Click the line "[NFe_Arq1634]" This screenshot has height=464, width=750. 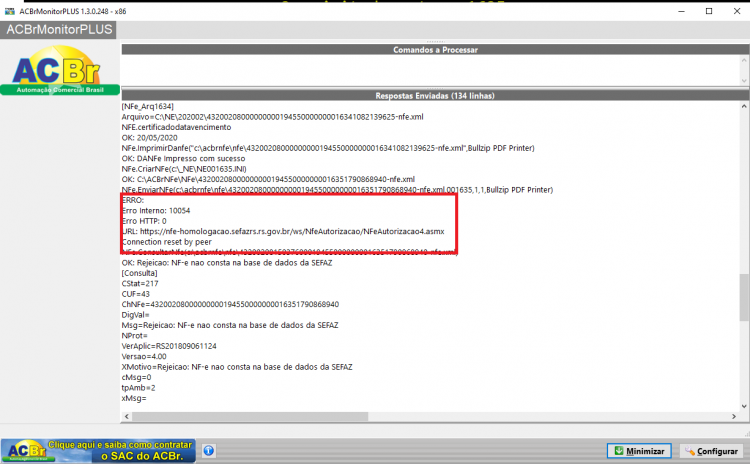pyautogui.click(x=147, y=106)
